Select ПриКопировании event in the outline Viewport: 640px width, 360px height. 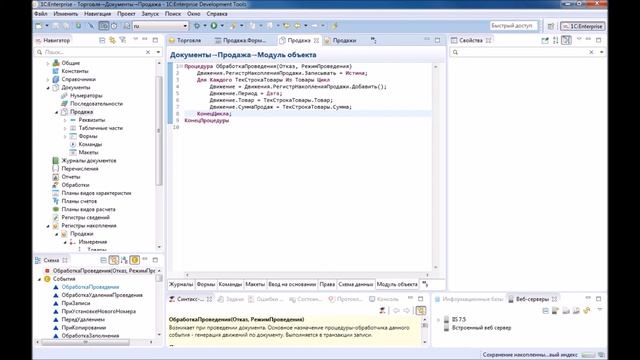point(84,328)
